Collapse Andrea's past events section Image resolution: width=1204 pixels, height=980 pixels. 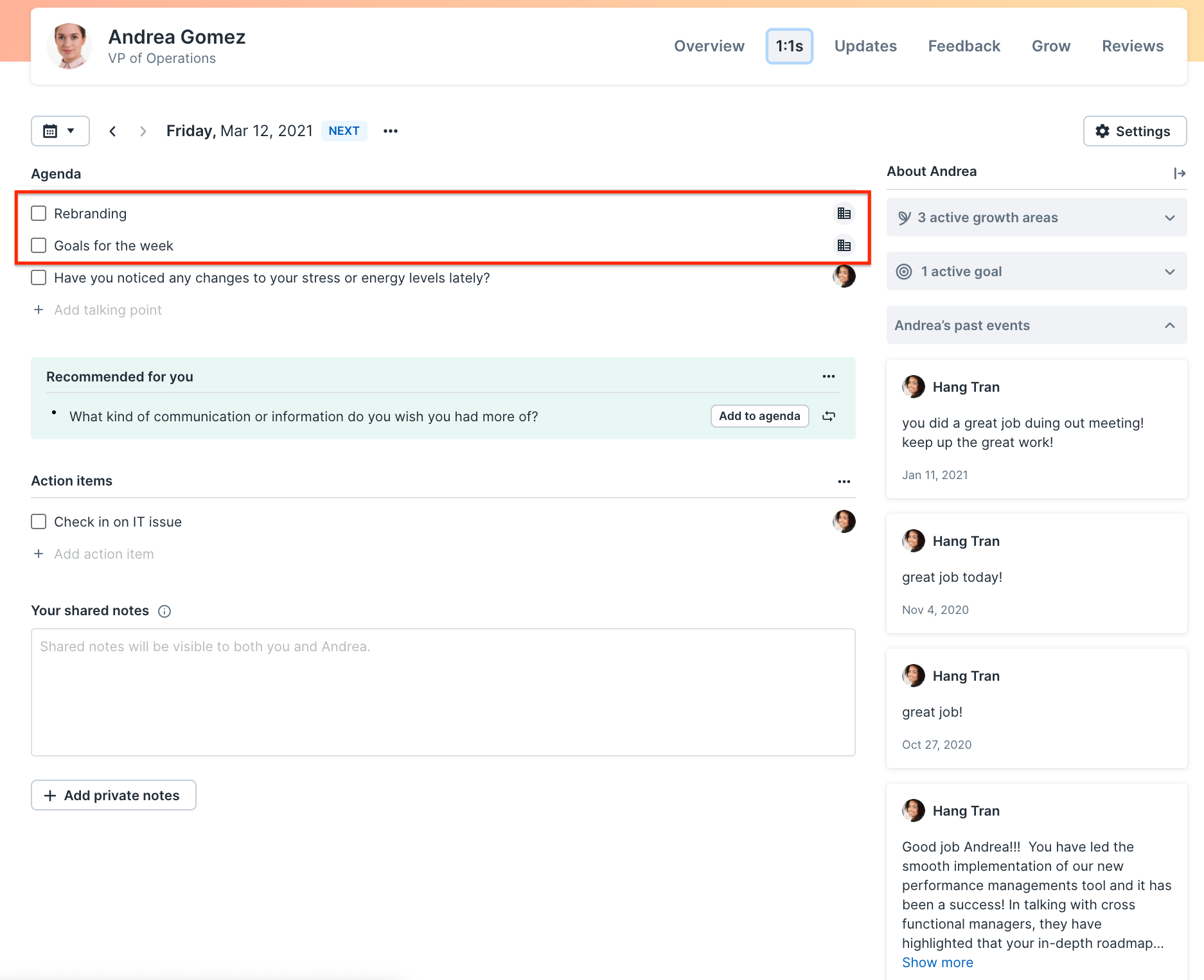click(x=1037, y=325)
